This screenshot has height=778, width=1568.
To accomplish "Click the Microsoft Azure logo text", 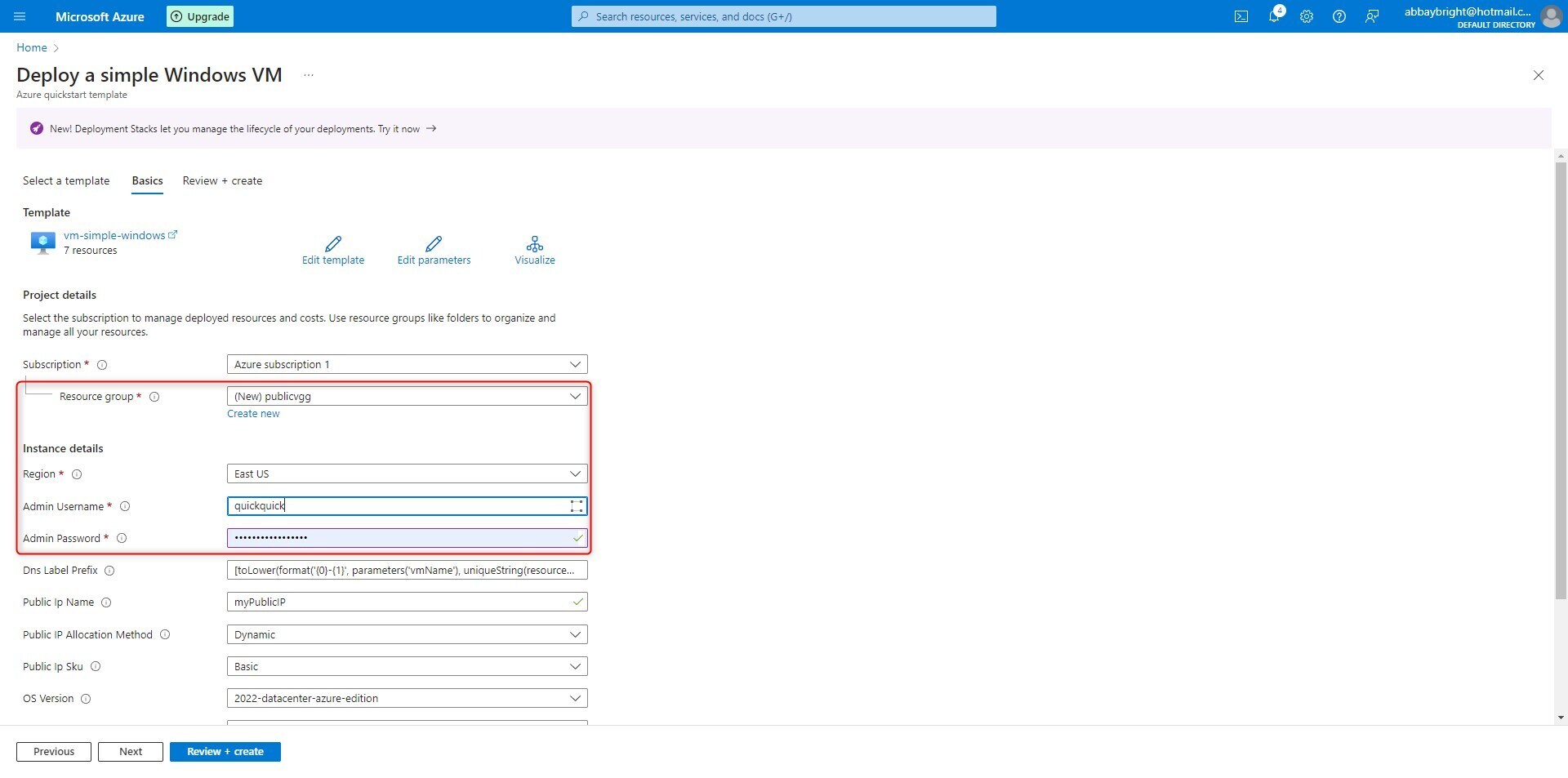I will [100, 16].
